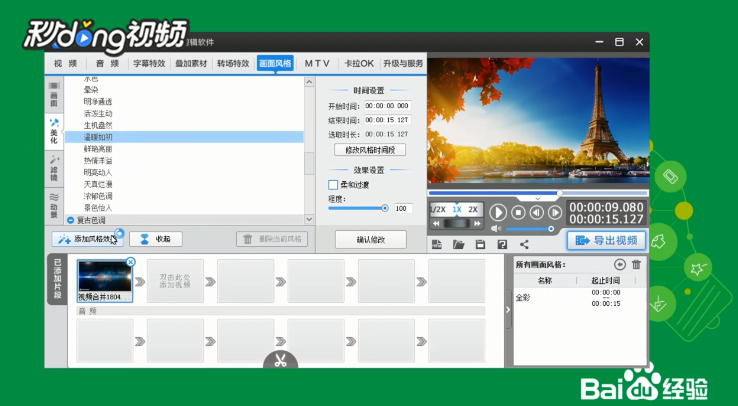Expand the small chevron below preview progress bar
Viewport: 738px width, 406px height.
click(x=538, y=199)
